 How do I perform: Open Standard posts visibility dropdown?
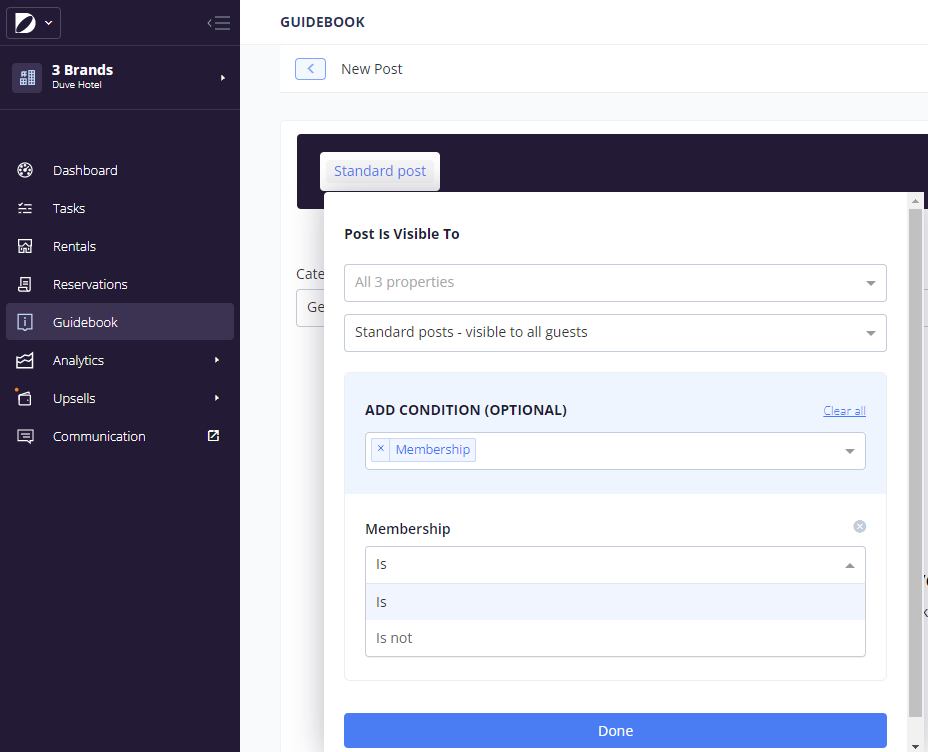click(614, 333)
